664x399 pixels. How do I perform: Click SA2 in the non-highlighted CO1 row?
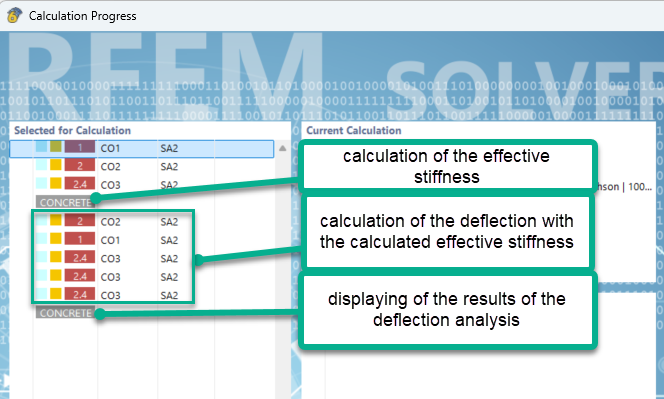[169, 240]
